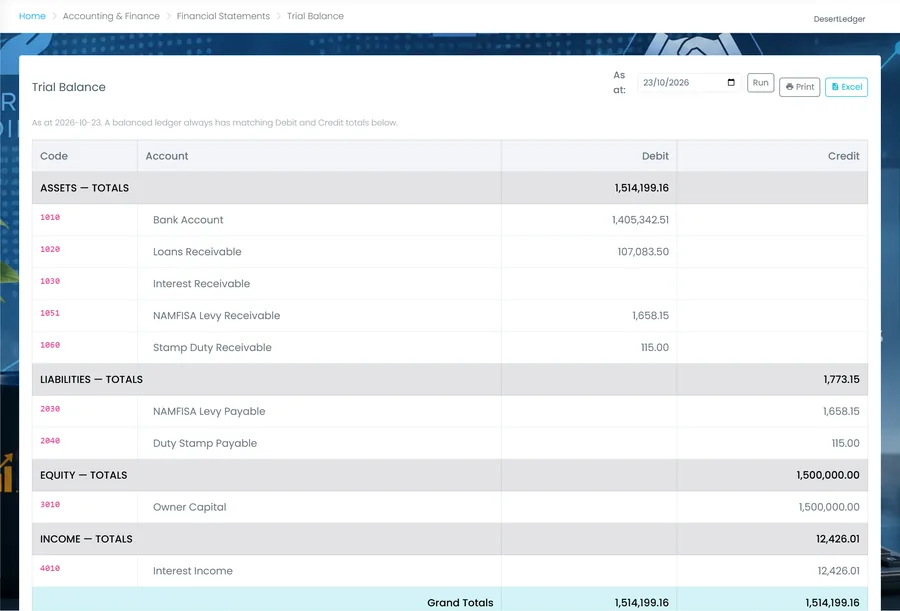Screen dimensions: 900x611
Task: Select account code 1051
Action: pos(50,313)
